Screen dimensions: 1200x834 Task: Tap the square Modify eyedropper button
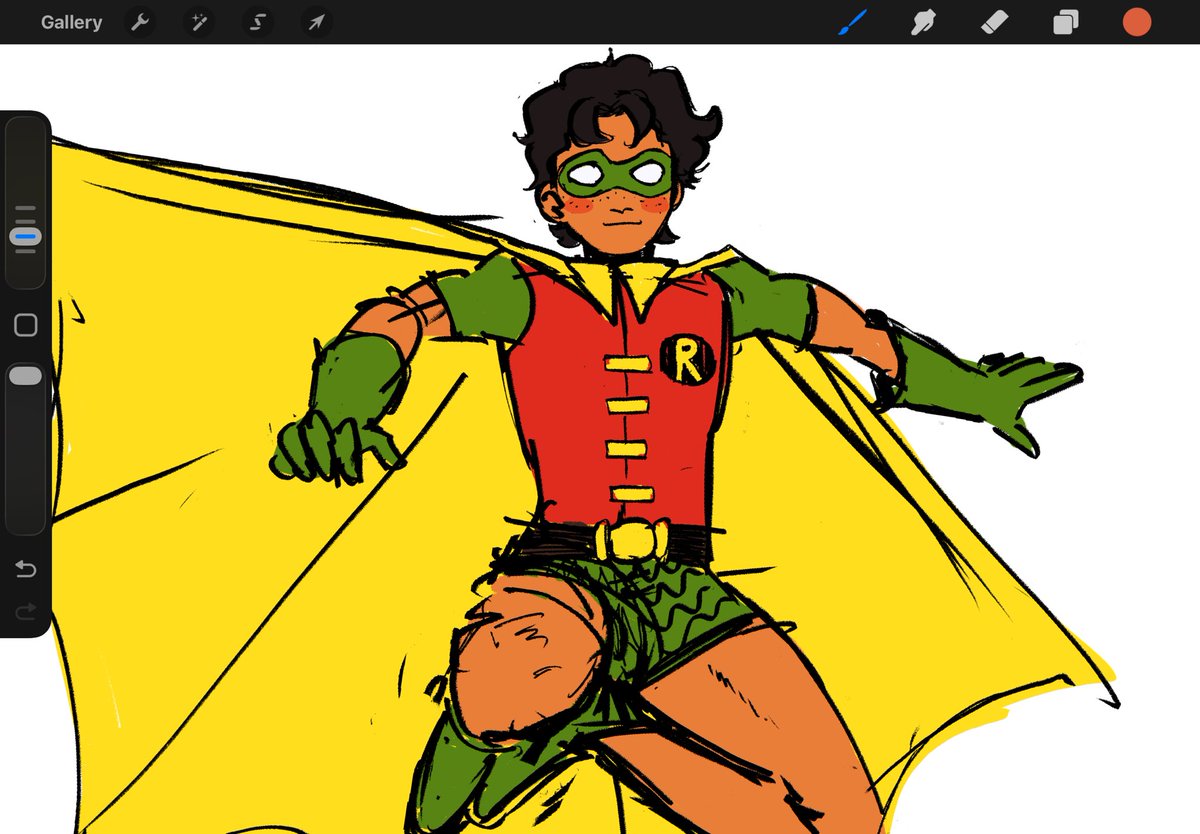(26, 325)
